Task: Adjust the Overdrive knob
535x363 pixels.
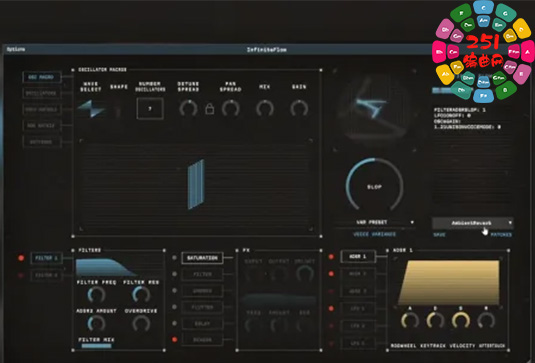Action: (x=141, y=324)
